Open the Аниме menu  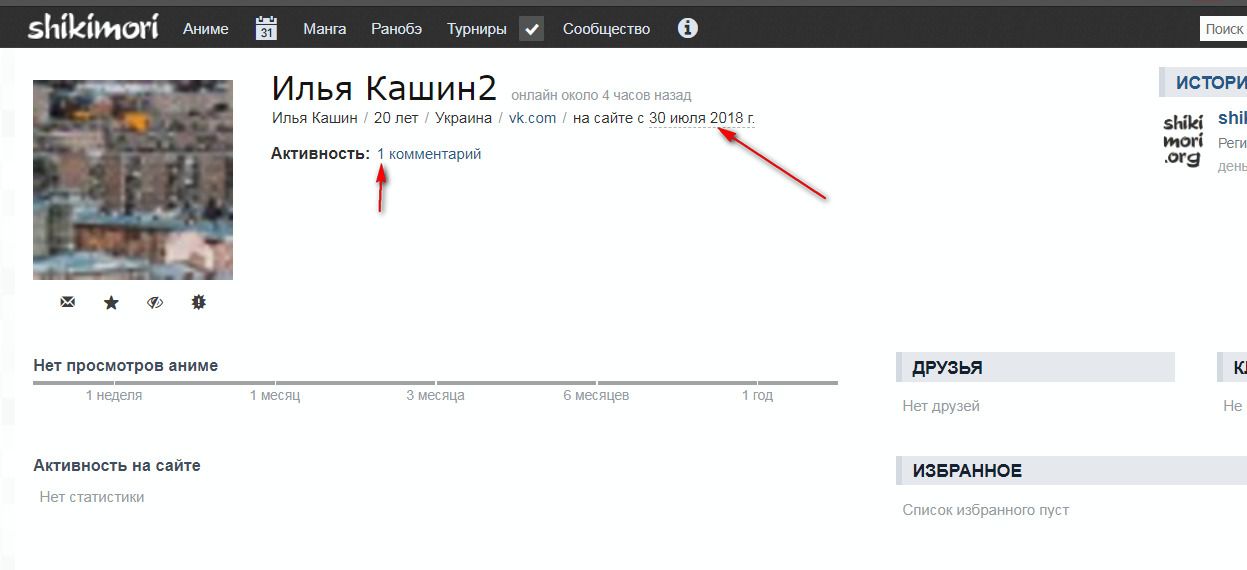tap(205, 29)
